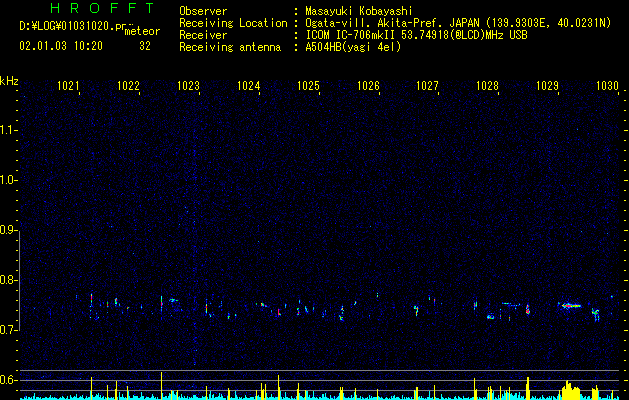Image resolution: width=629 pixels, height=400 pixels.
Task: Click the antenna value A504HB(yagi 4el)
Action: 353,48
